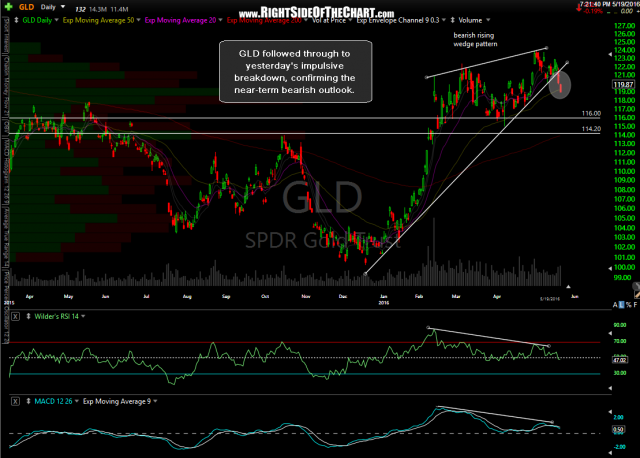Click the scale arrow below RSI 30.00 level
Screen dimensions: 640x458
[x=610, y=388]
